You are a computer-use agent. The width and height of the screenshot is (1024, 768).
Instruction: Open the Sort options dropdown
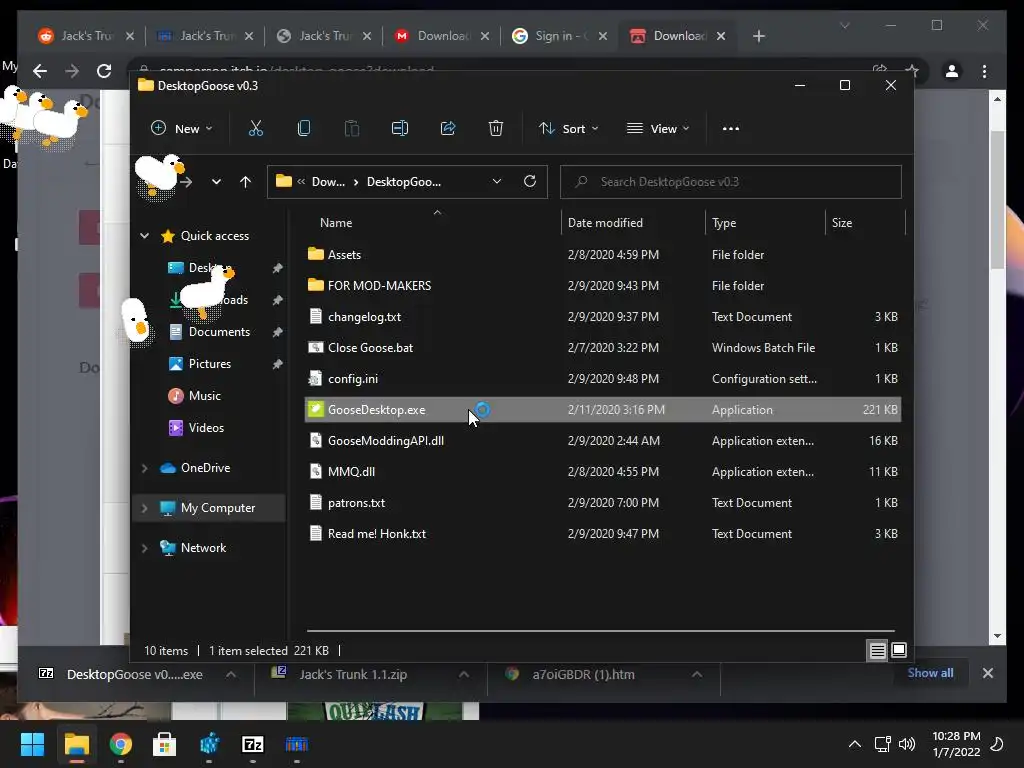point(568,129)
